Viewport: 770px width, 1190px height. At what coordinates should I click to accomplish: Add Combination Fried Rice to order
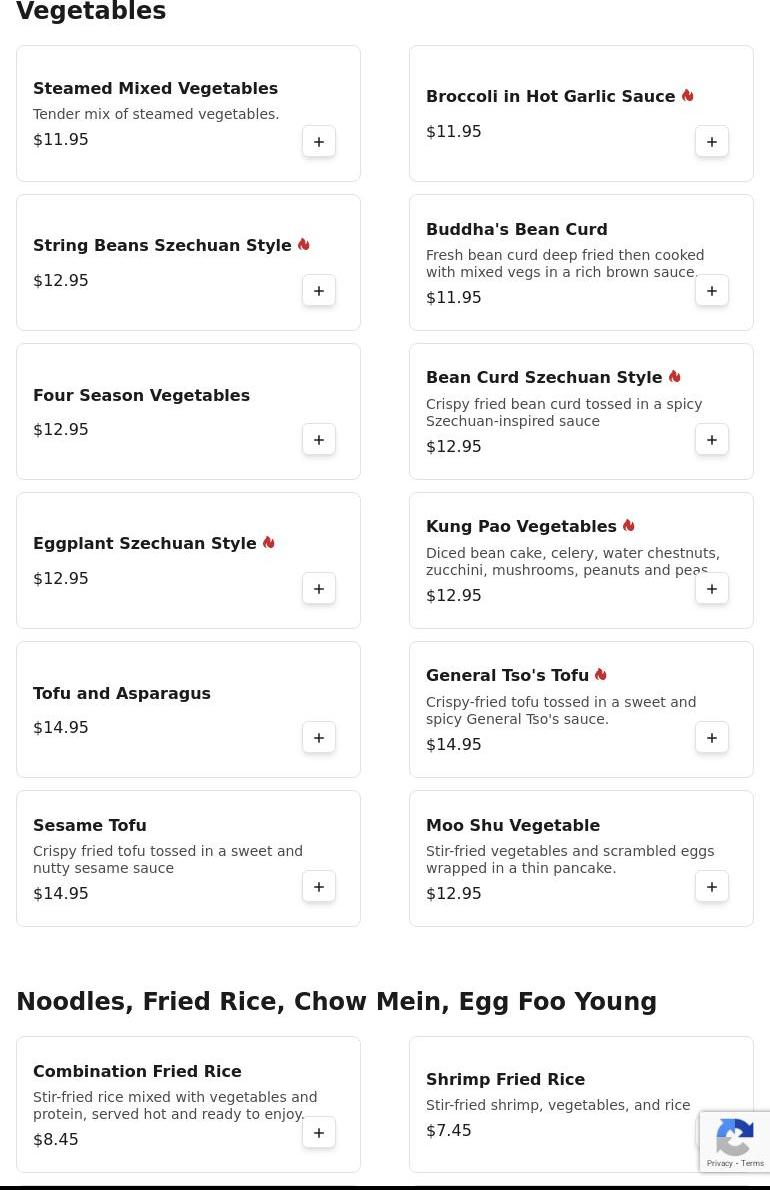[319, 1133]
